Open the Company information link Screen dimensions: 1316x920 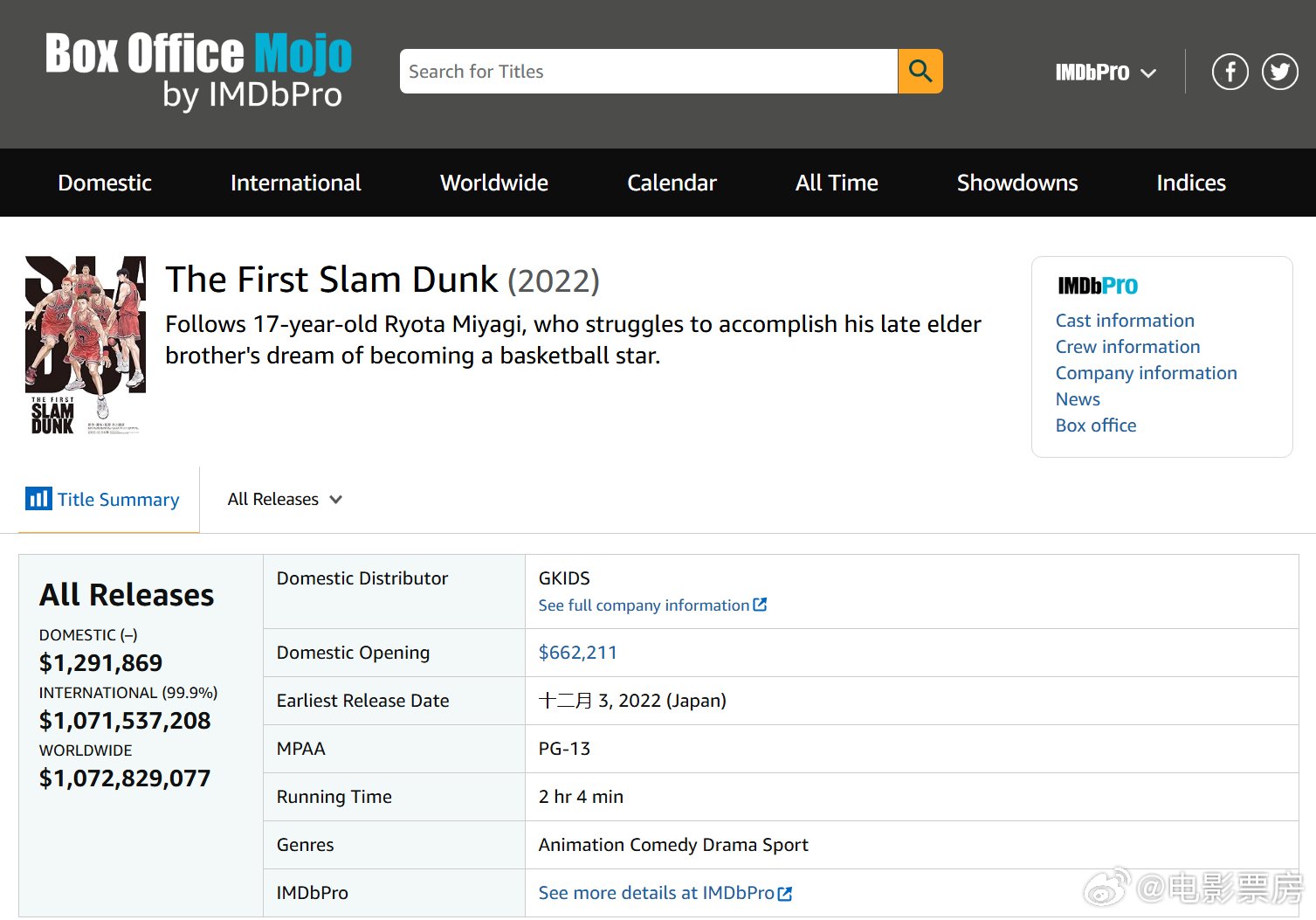tap(1146, 373)
